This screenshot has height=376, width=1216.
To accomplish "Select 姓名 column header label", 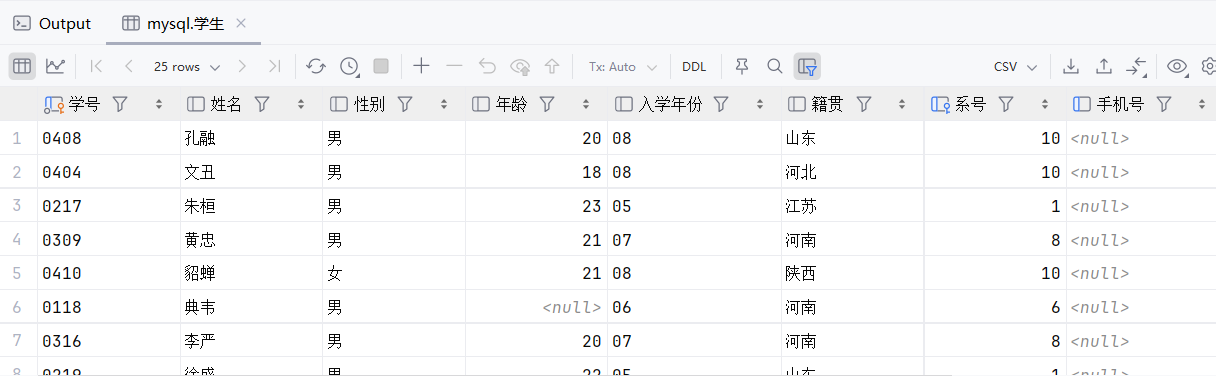I will pos(226,104).
